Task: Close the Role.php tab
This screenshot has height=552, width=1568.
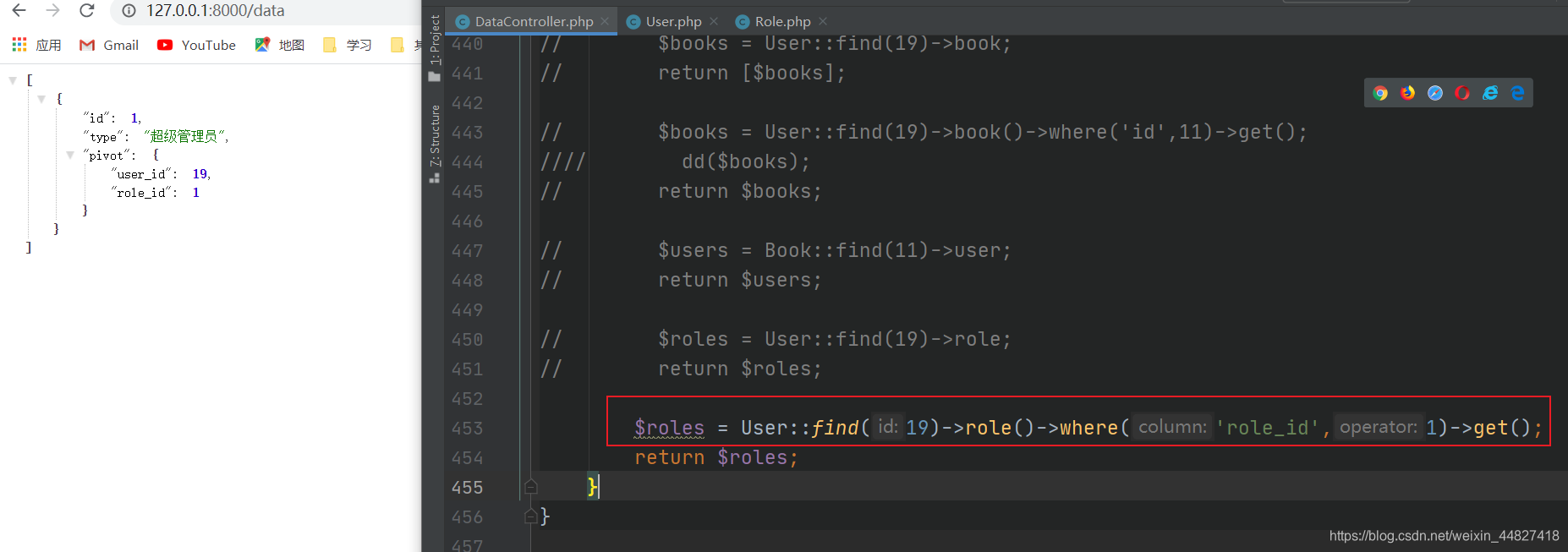Action: coord(823,21)
